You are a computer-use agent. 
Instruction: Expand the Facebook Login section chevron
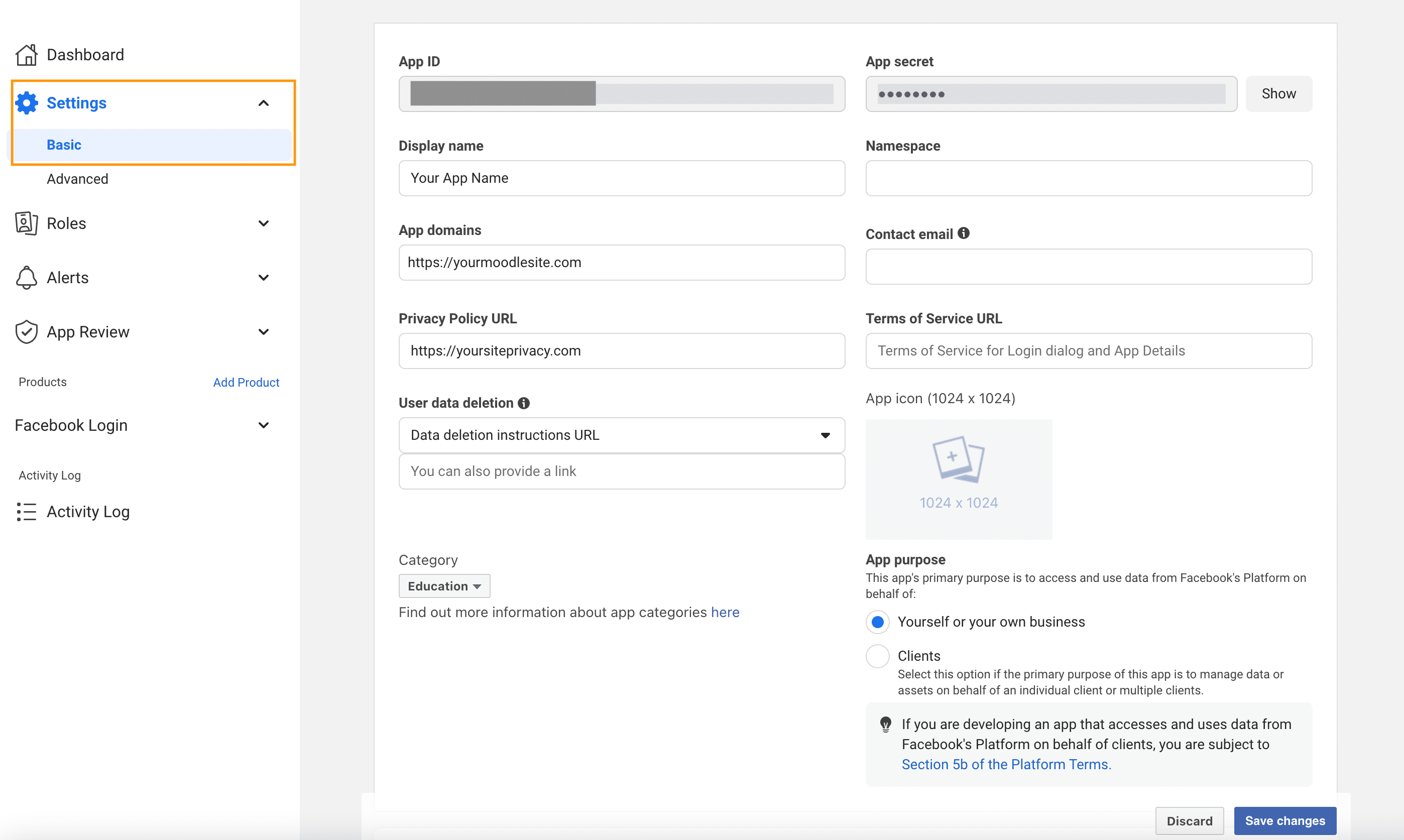tap(264, 425)
